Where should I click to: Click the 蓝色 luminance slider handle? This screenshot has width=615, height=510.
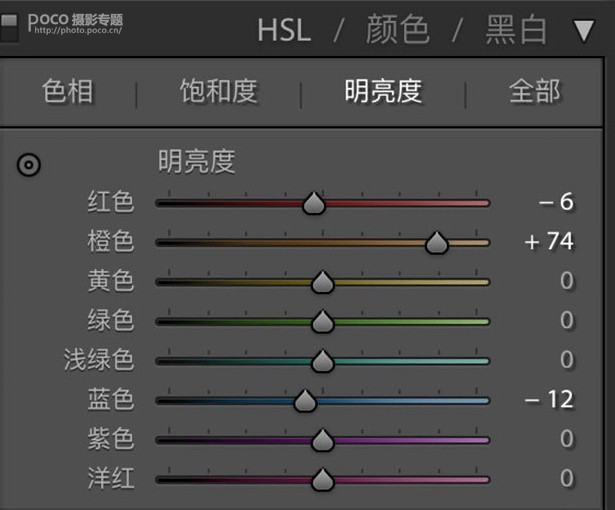pyautogui.click(x=305, y=401)
